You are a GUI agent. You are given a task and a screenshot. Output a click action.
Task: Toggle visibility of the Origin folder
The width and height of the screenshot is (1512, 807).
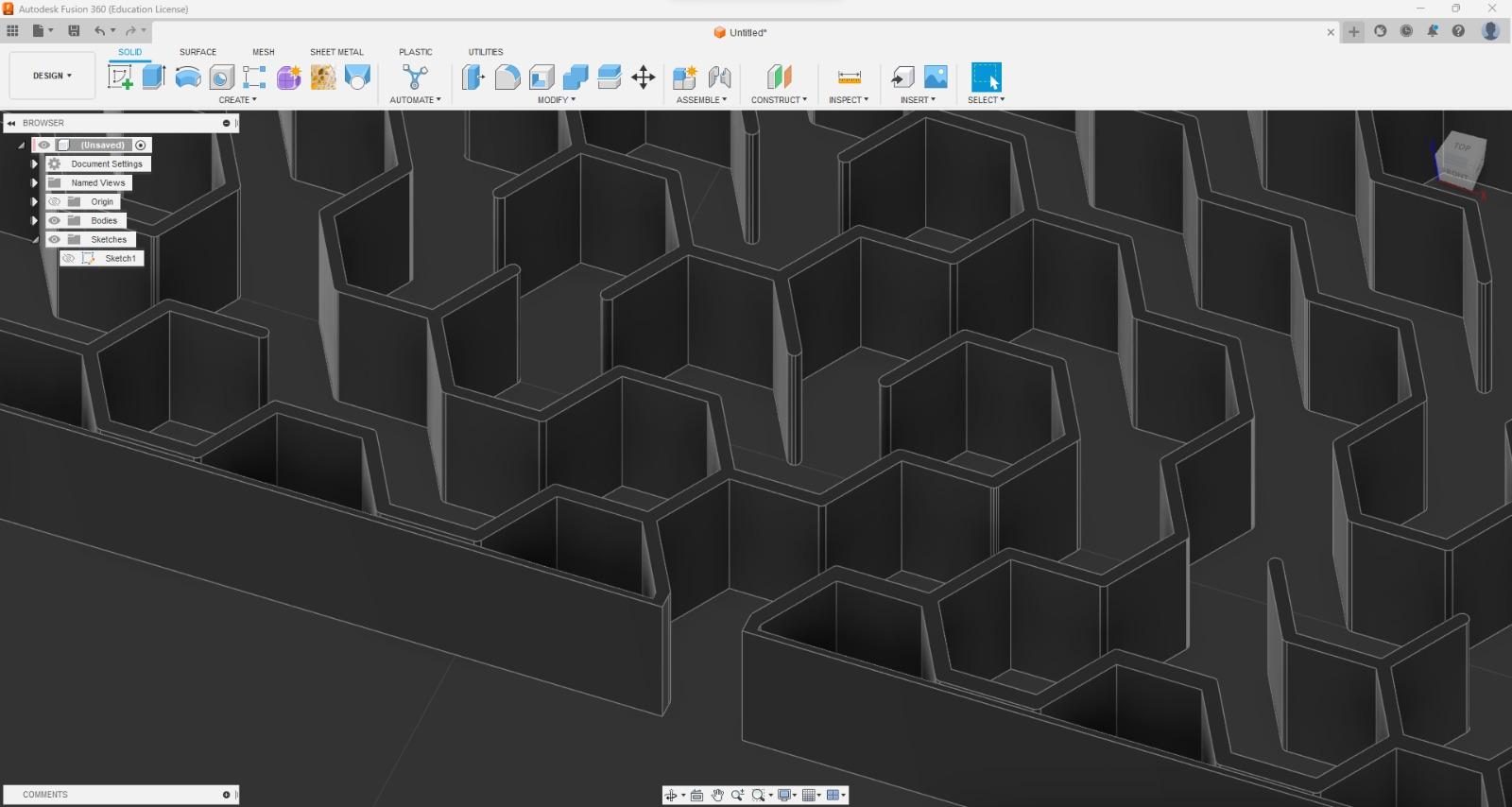point(54,201)
